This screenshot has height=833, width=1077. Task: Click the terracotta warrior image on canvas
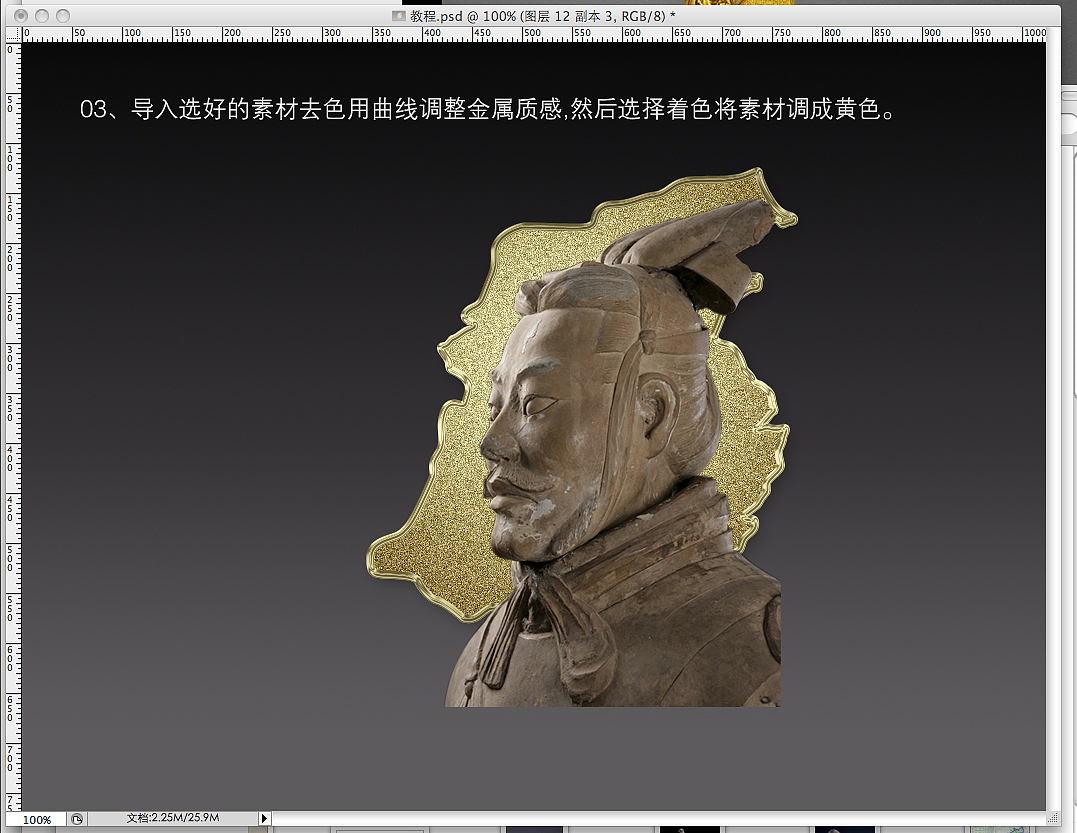click(x=613, y=453)
